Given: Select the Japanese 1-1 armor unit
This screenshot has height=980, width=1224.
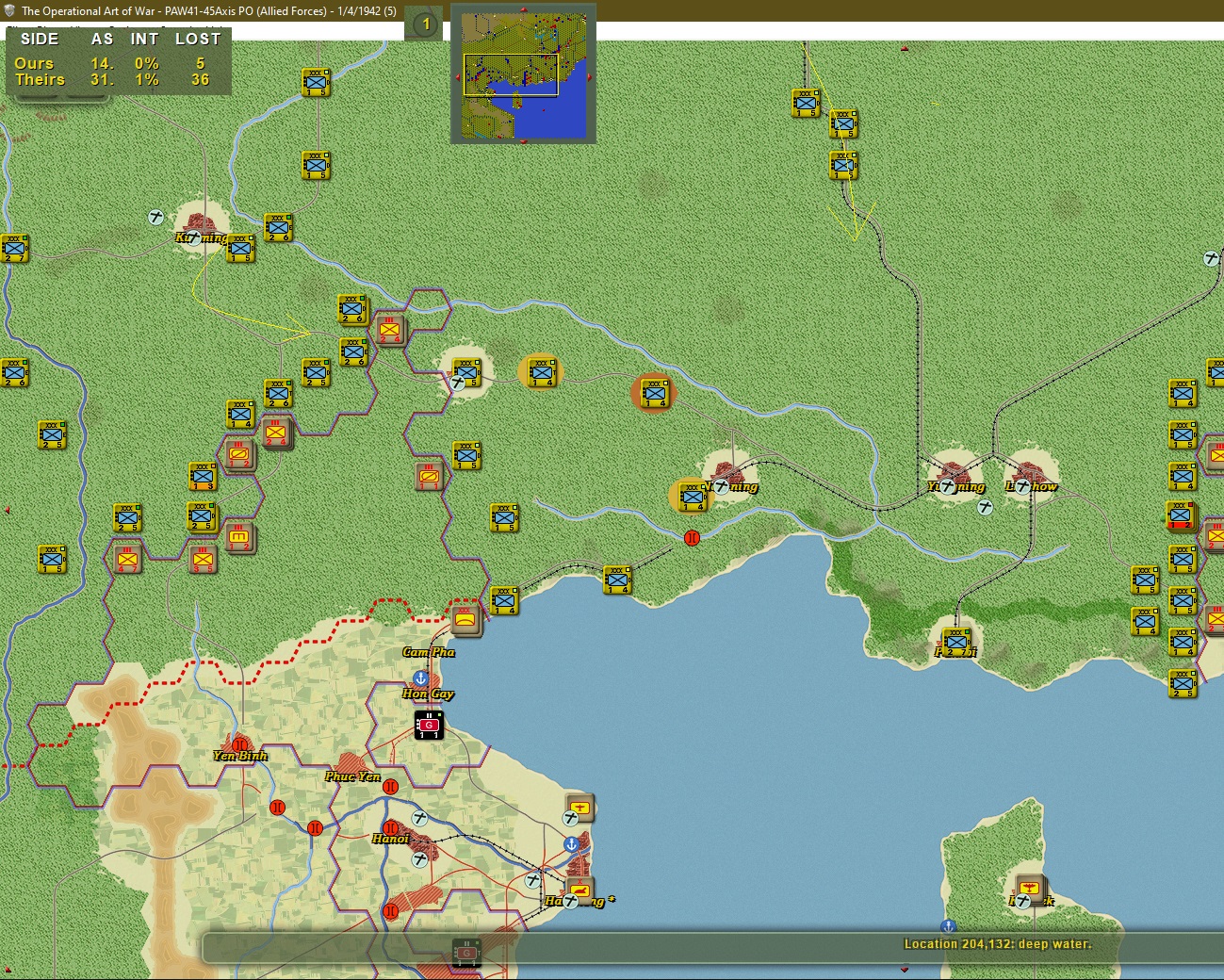Looking at the screenshot, I should coord(429,477).
